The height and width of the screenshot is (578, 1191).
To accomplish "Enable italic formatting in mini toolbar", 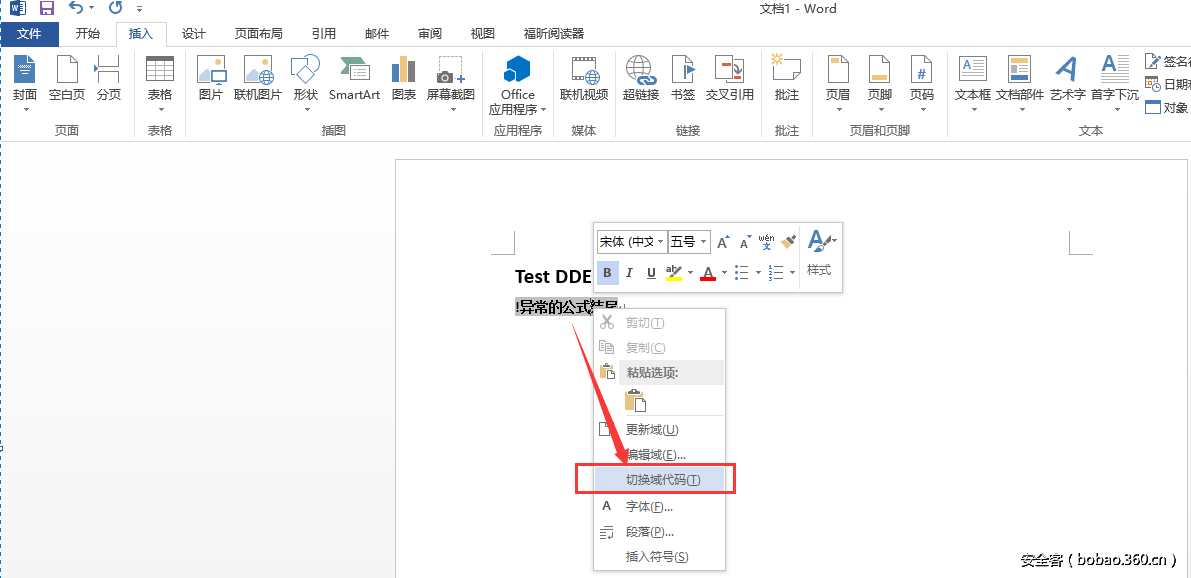I will [x=629, y=272].
